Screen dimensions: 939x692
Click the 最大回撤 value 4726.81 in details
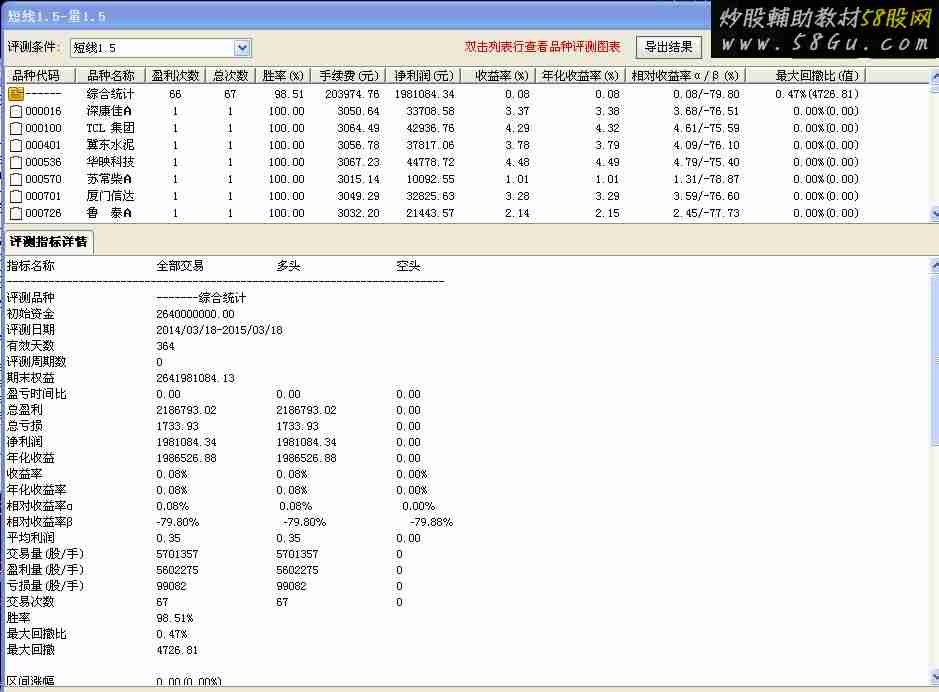tap(177, 650)
